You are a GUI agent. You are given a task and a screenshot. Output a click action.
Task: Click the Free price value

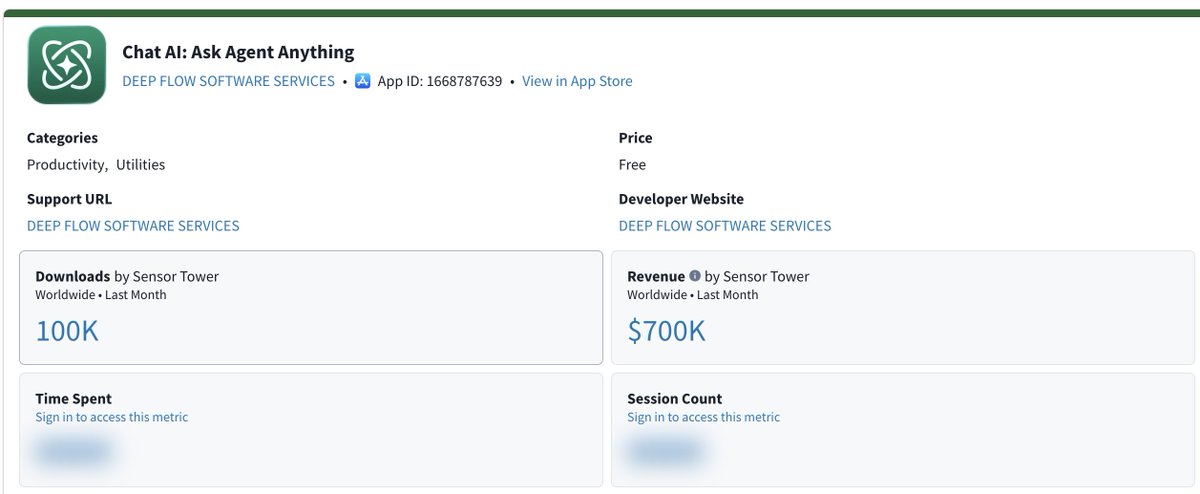632,164
